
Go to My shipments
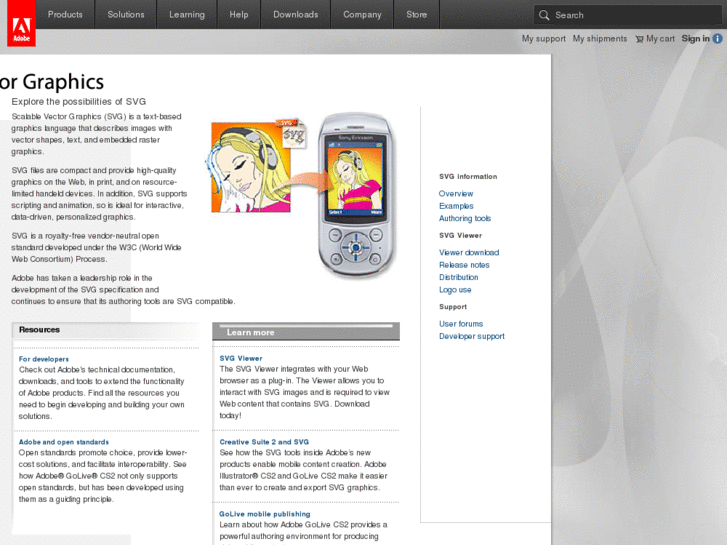pyautogui.click(x=599, y=39)
